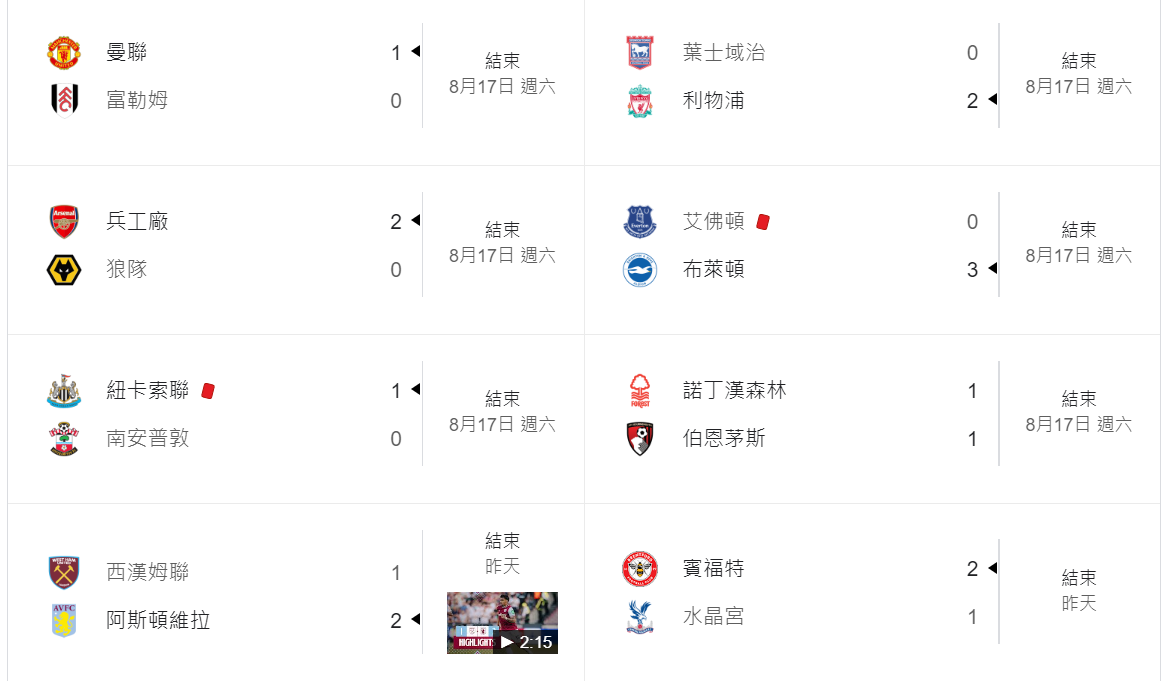The width and height of the screenshot is (1166, 681).
Task: Click the Wolves club crest
Action: coord(64,270)
